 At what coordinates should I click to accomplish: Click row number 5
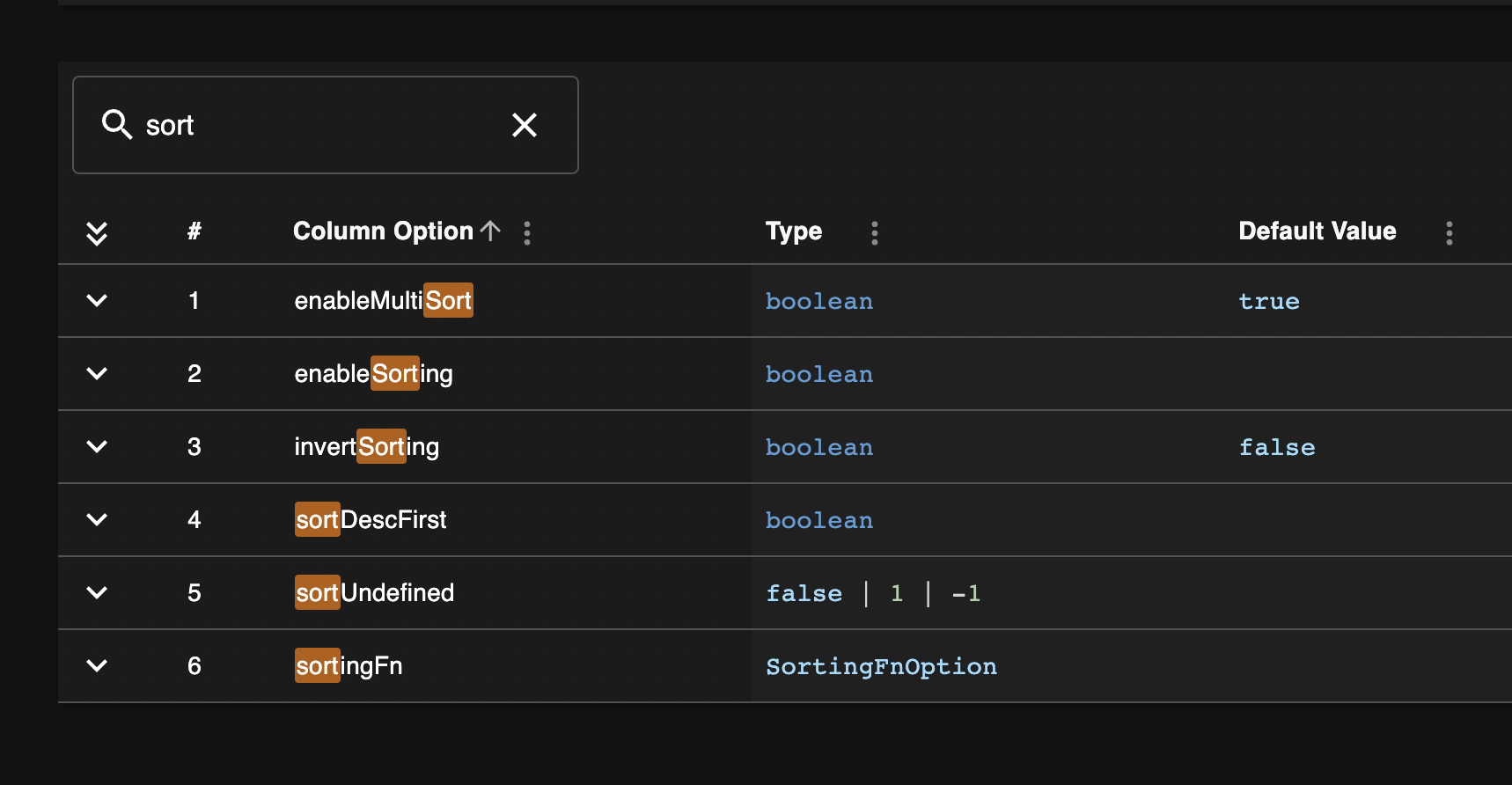click(x=195, y=592)
